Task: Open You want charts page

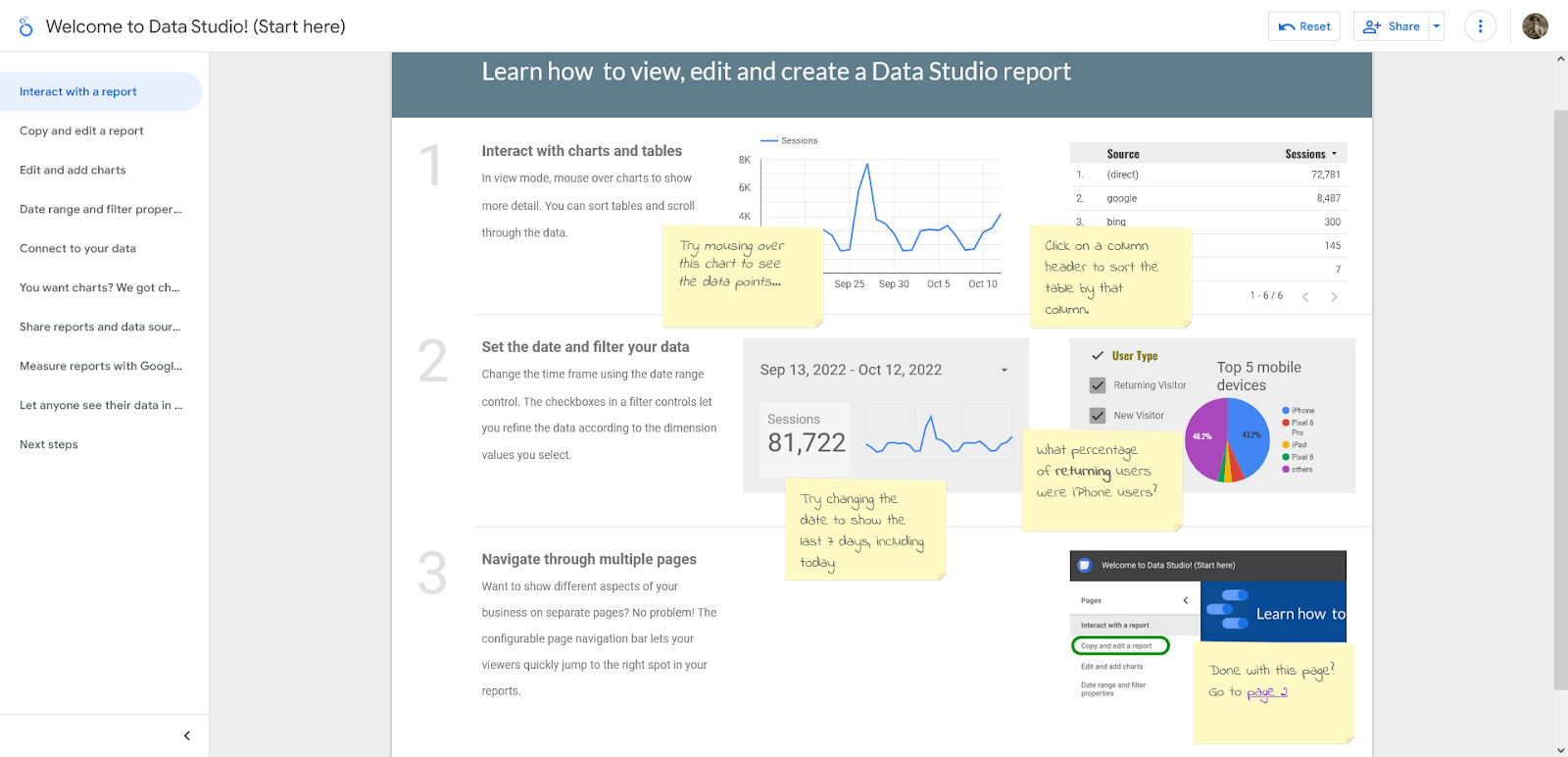Action: point(101,287)
